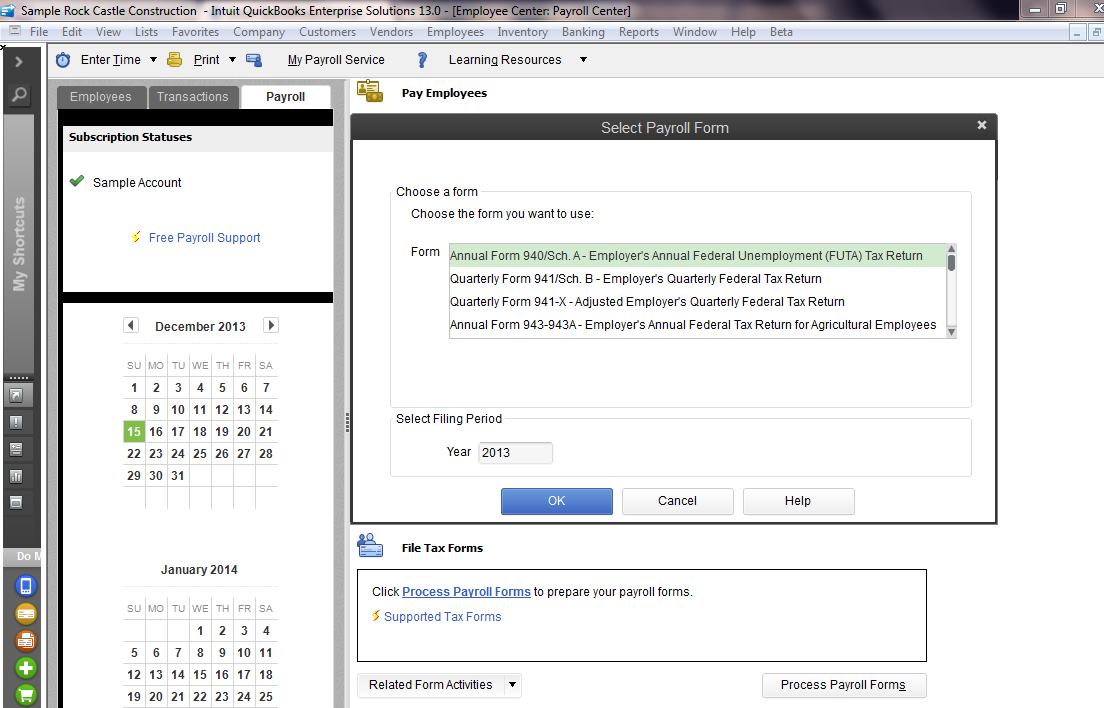
Task: Click the lightning icon beside Free Payroll Support
Action: tap(136, 237)
